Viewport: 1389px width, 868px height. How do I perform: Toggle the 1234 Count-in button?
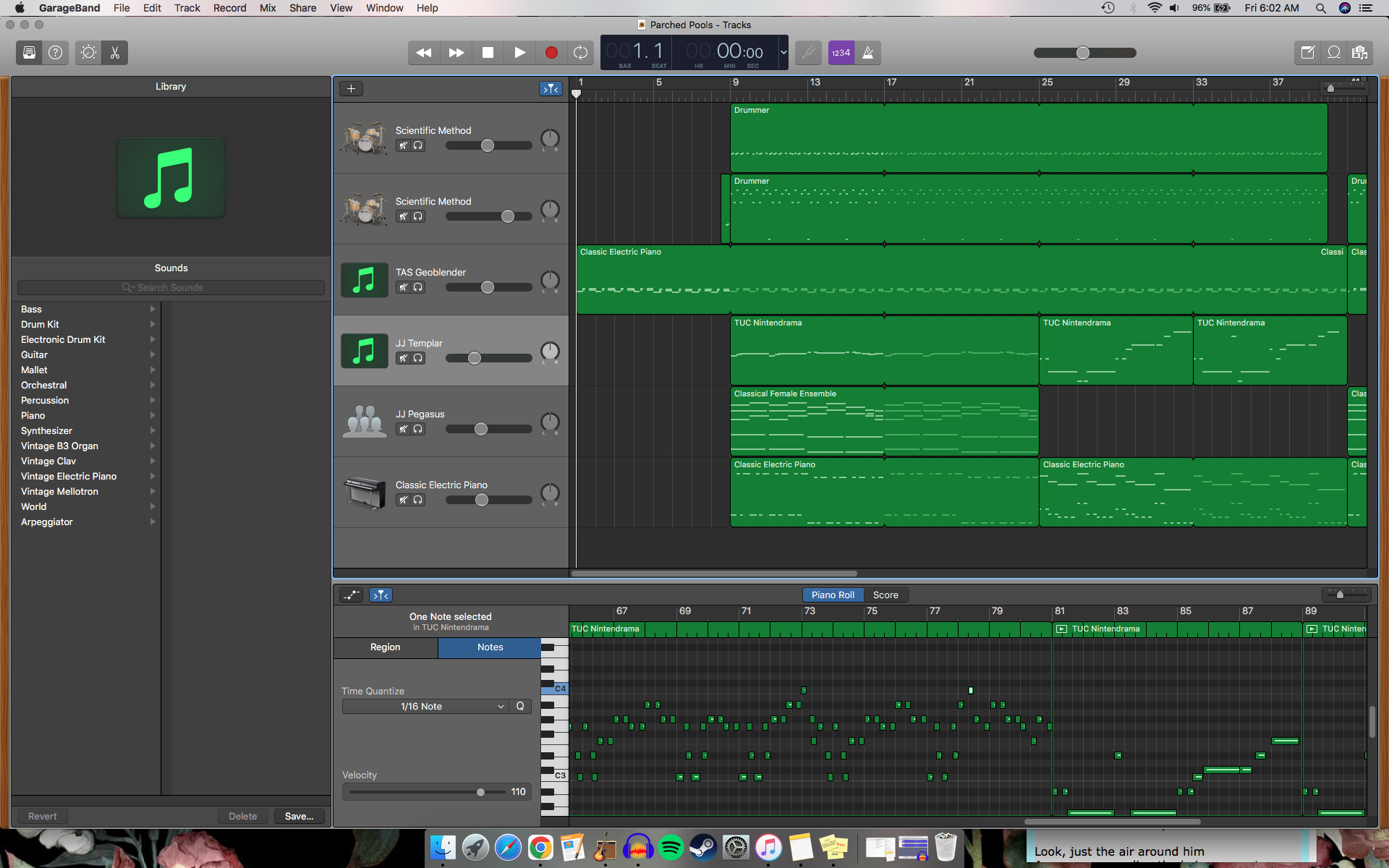(841, 53)
